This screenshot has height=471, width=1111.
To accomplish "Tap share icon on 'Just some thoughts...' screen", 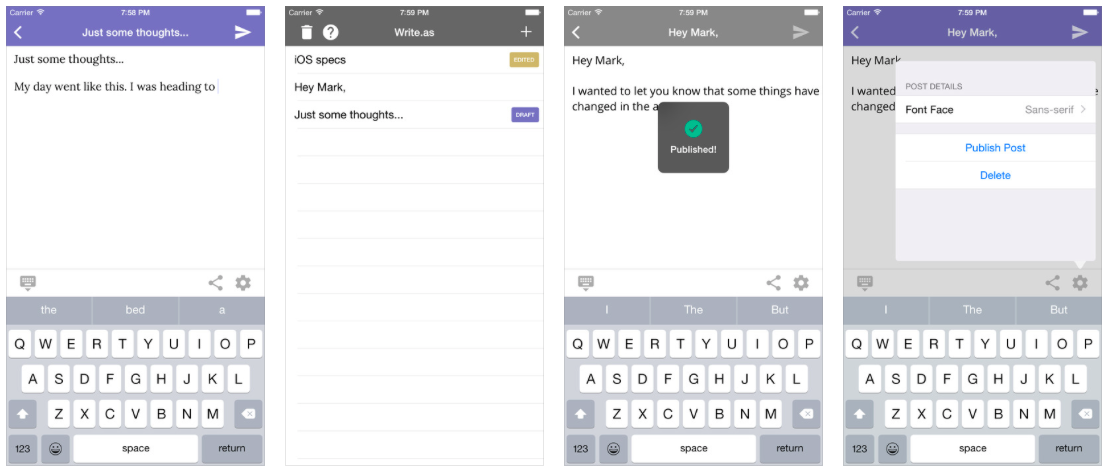I will (215, 283).
